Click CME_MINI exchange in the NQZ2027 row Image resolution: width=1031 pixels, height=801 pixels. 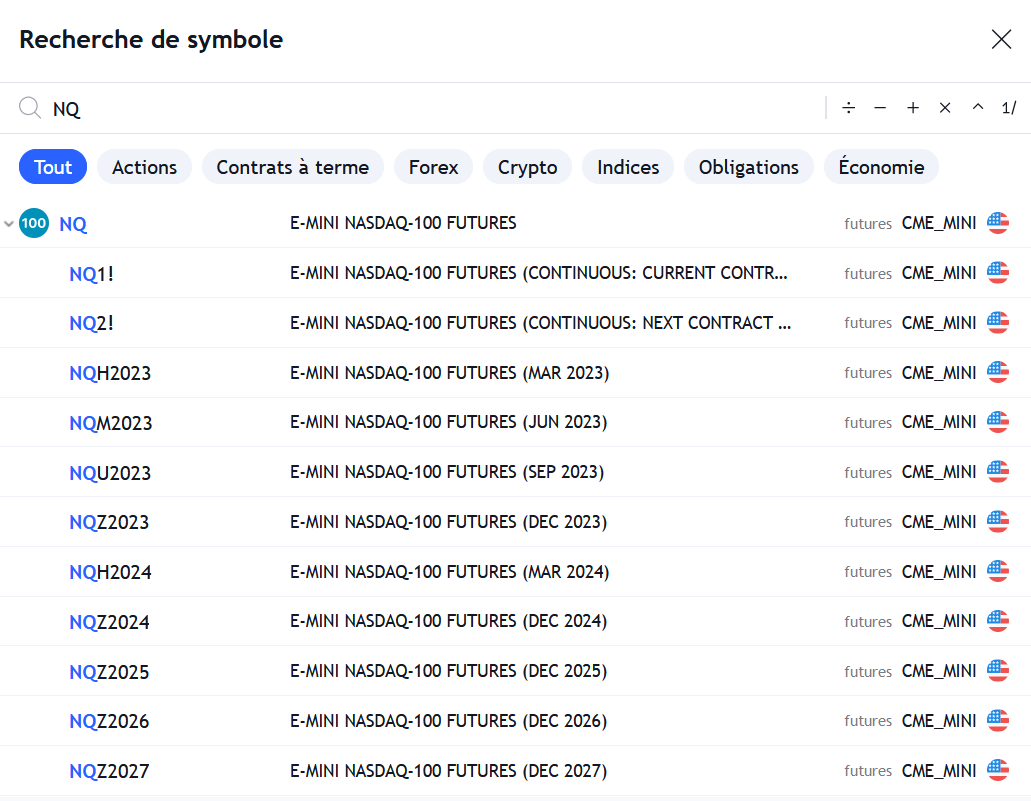(x=939, y=771)
